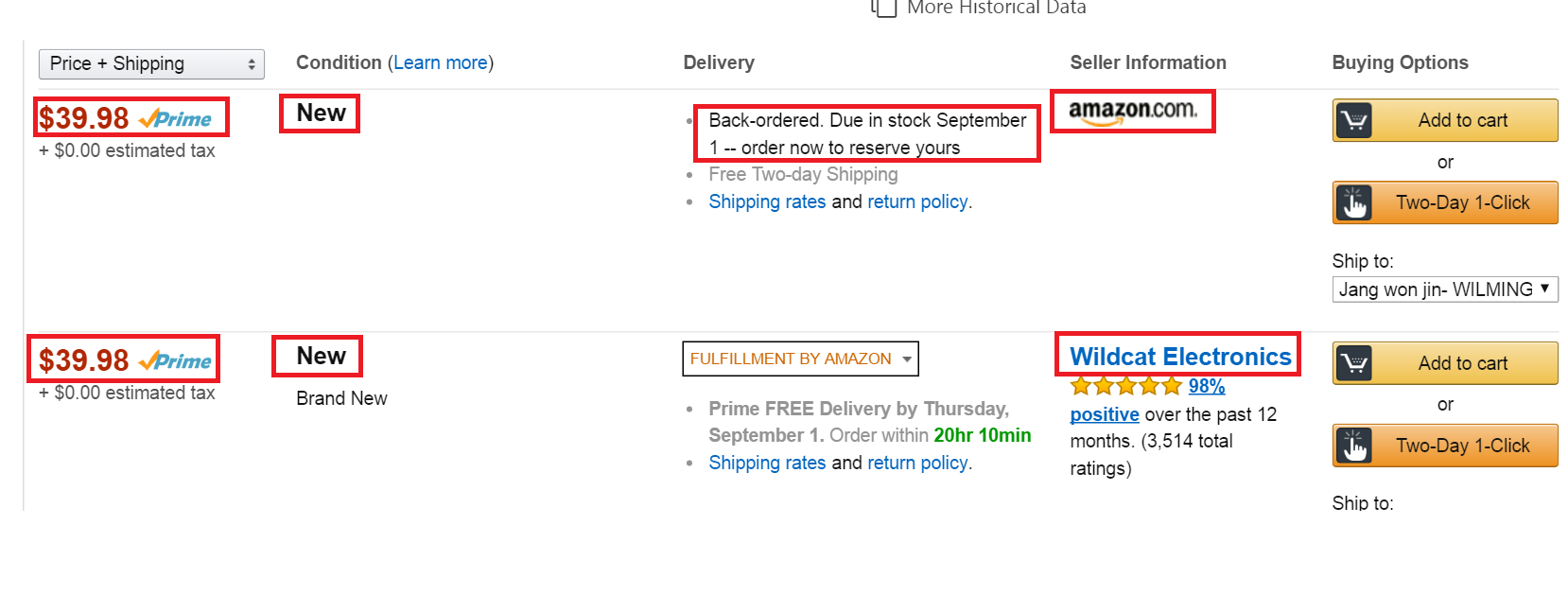
Task: Click the More Historical Data icon
Action: pos(883,8)
